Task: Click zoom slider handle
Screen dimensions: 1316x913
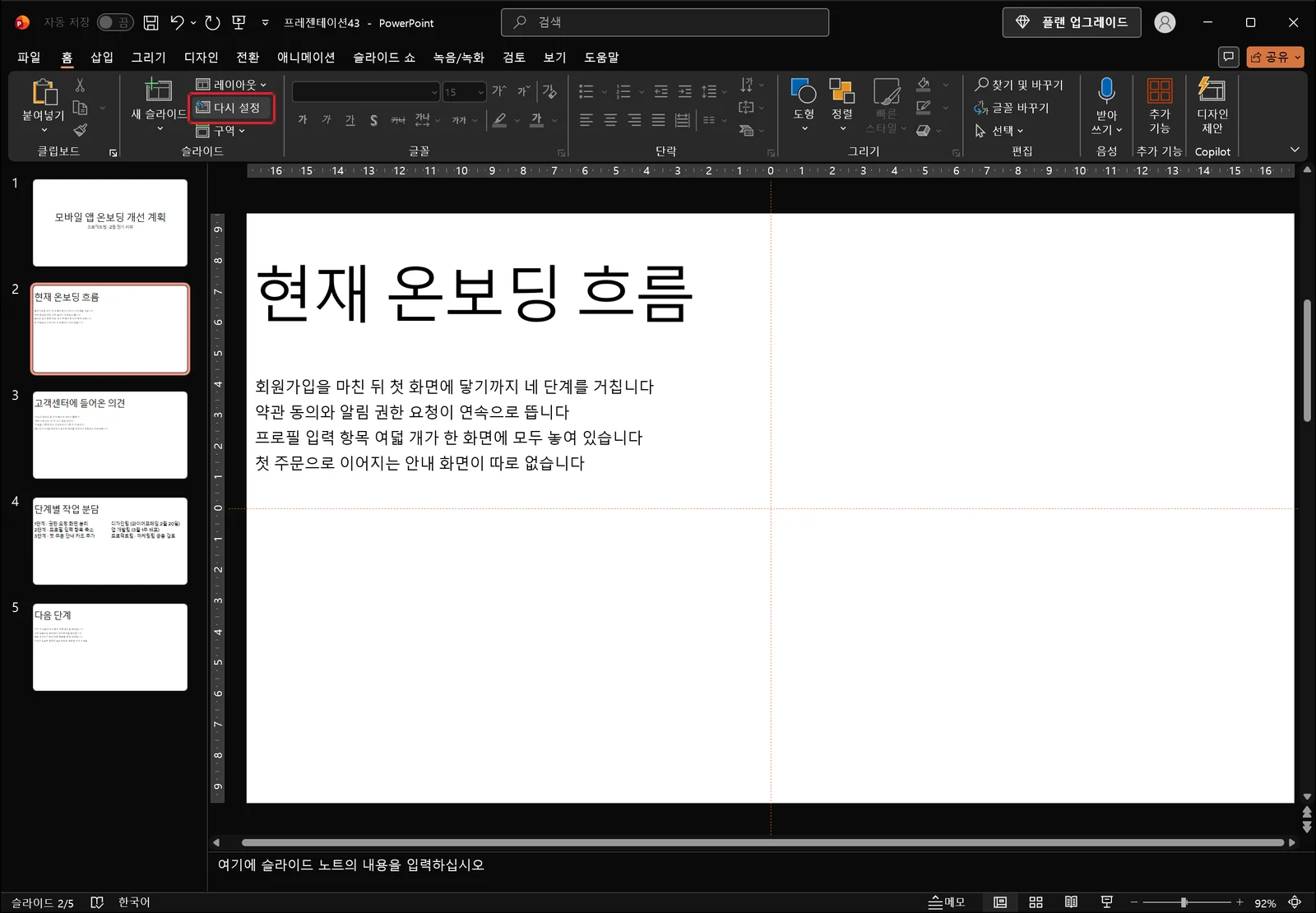Action: pyautogui.click(x=1184, y=902)
